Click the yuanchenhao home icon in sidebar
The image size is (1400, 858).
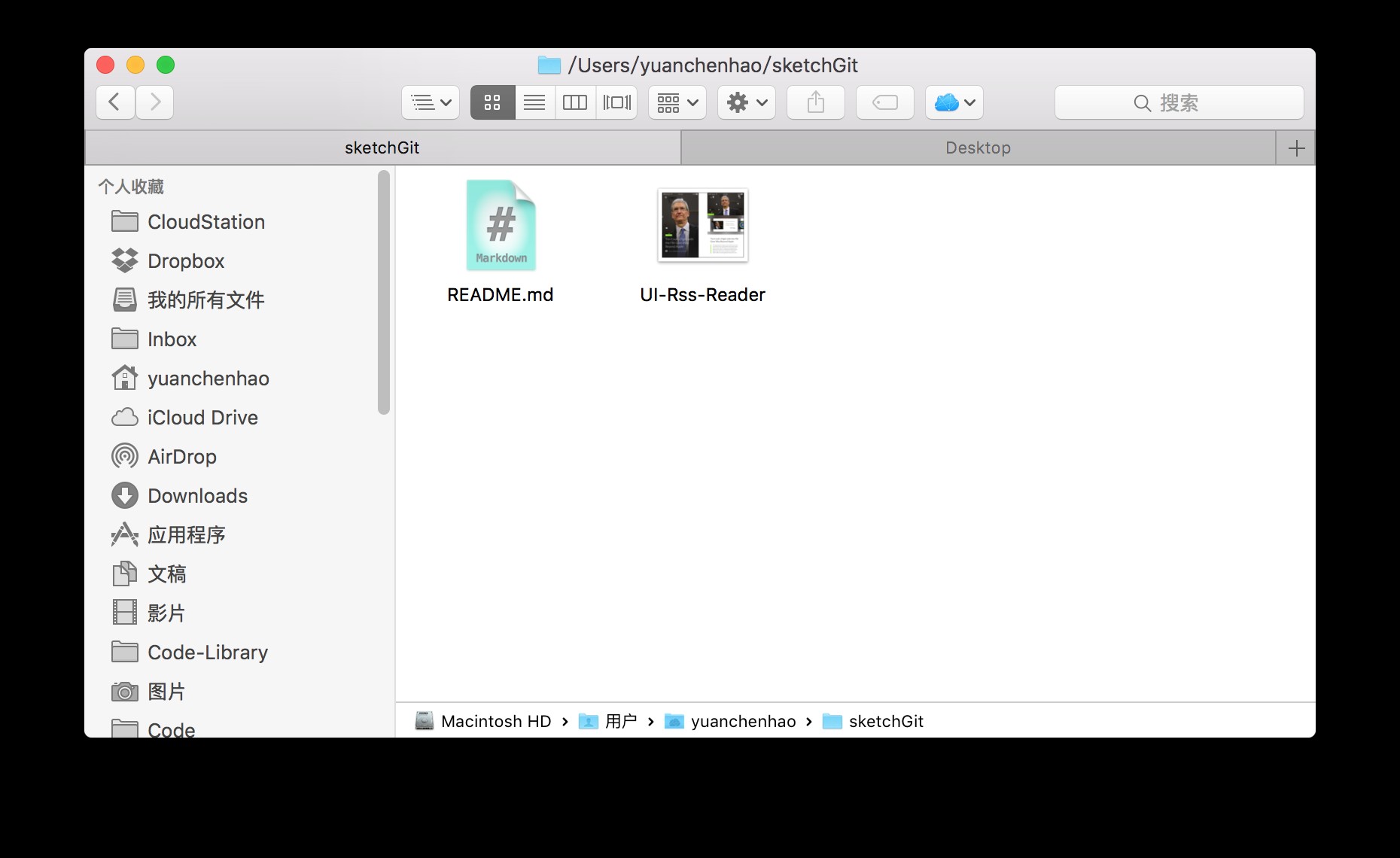(125, 378)
